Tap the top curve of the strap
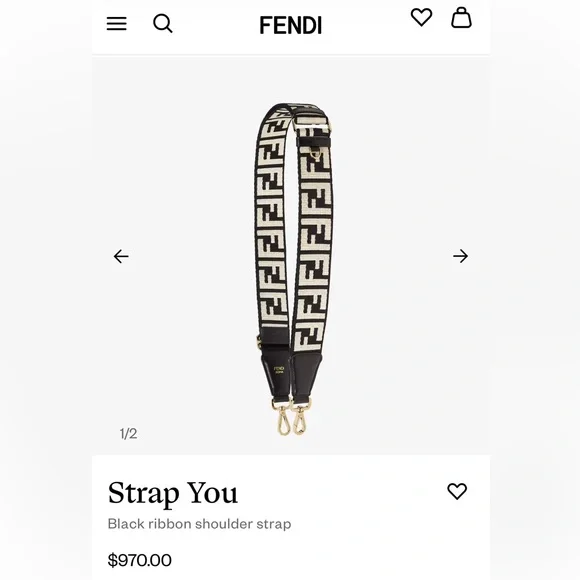The height and width of the screenshot is (580, 580). (x=292, y=110)
